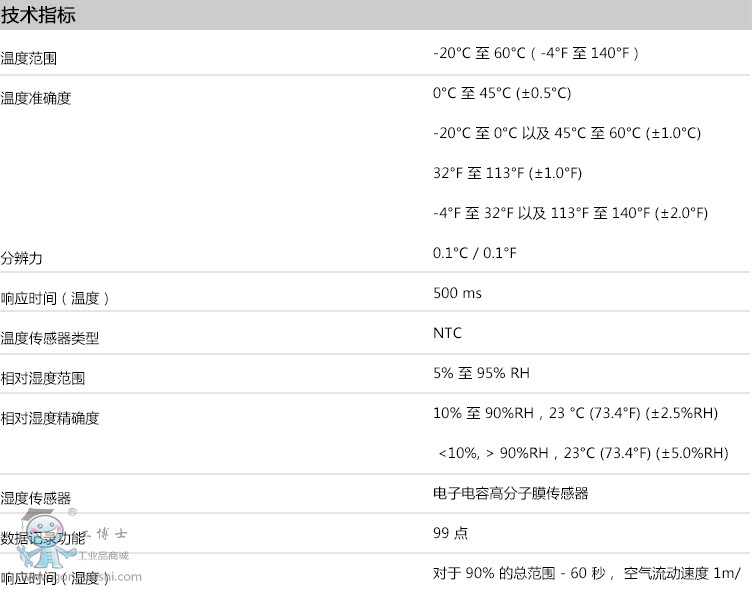Select the 响应时间（温度）label
This screenshot has width=752, height=596.
click(x=55, y=298)
